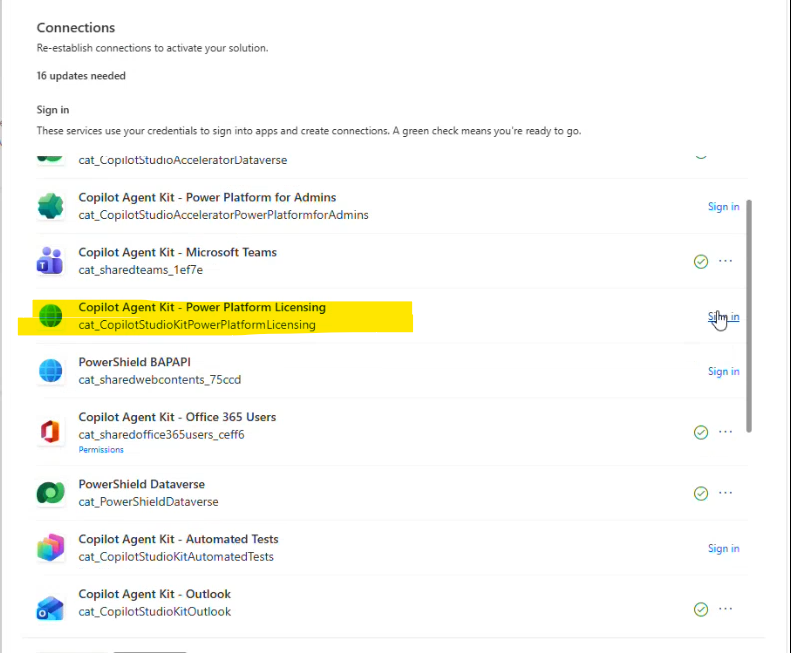Sign in to Power Platform for Admins

click(x=723, y=206)
